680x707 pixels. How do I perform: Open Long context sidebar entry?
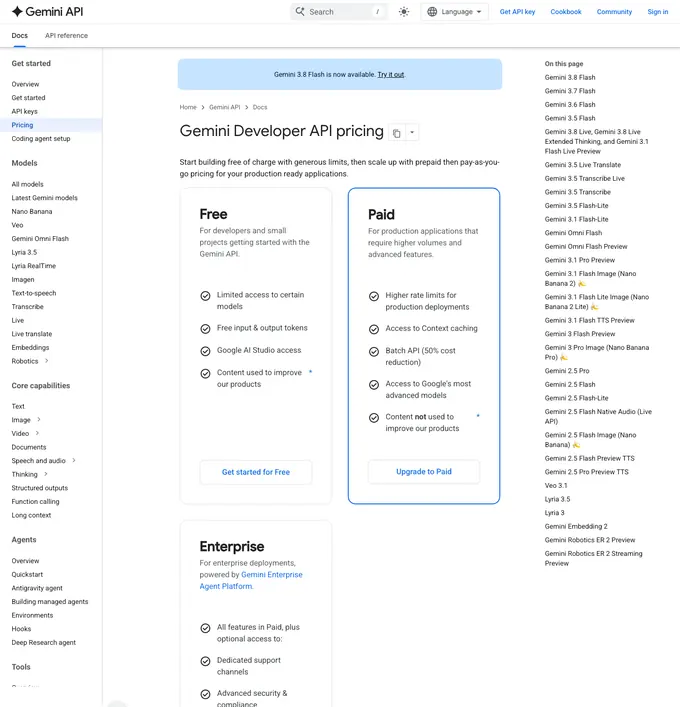[31, 515]
